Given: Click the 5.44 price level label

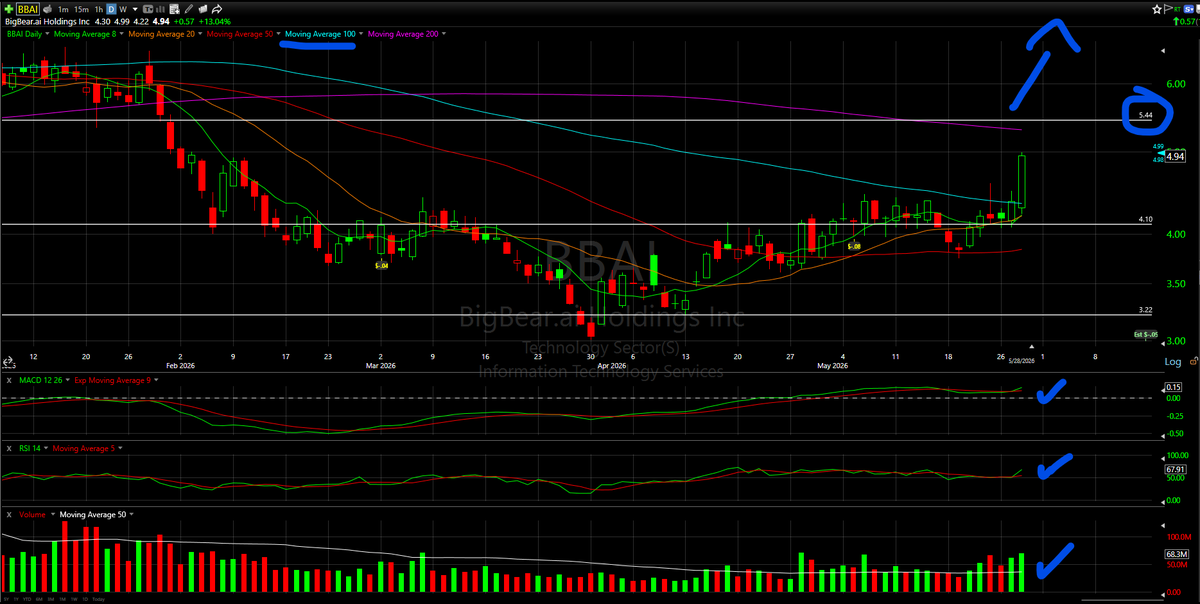Looking at the screenshot, I should pyautogui.click(x=1146, y=116).
